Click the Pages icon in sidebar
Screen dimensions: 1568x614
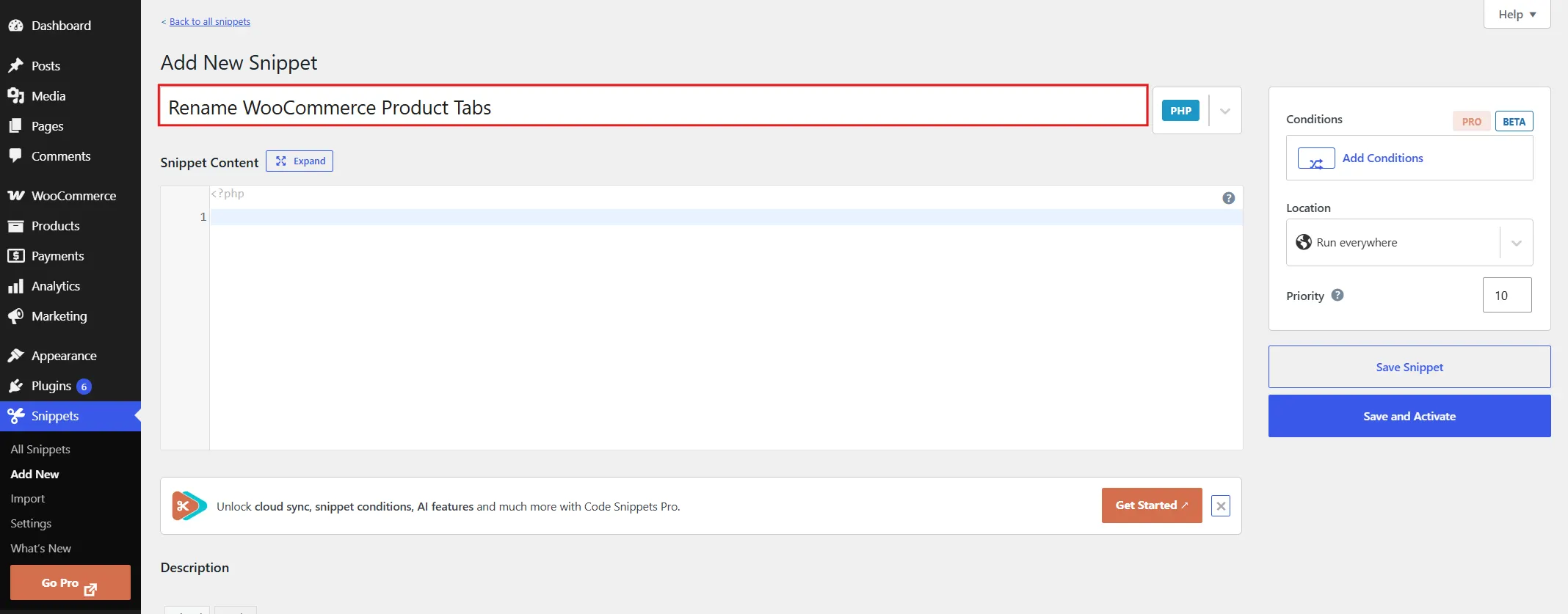click(x=15, y=126)
